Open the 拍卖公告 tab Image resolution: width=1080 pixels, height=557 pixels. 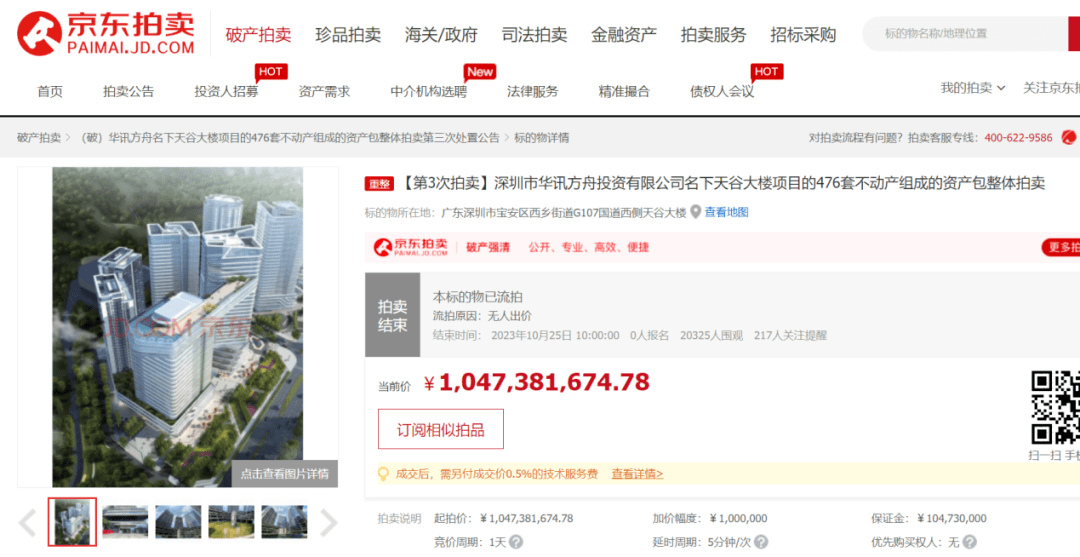129,91
